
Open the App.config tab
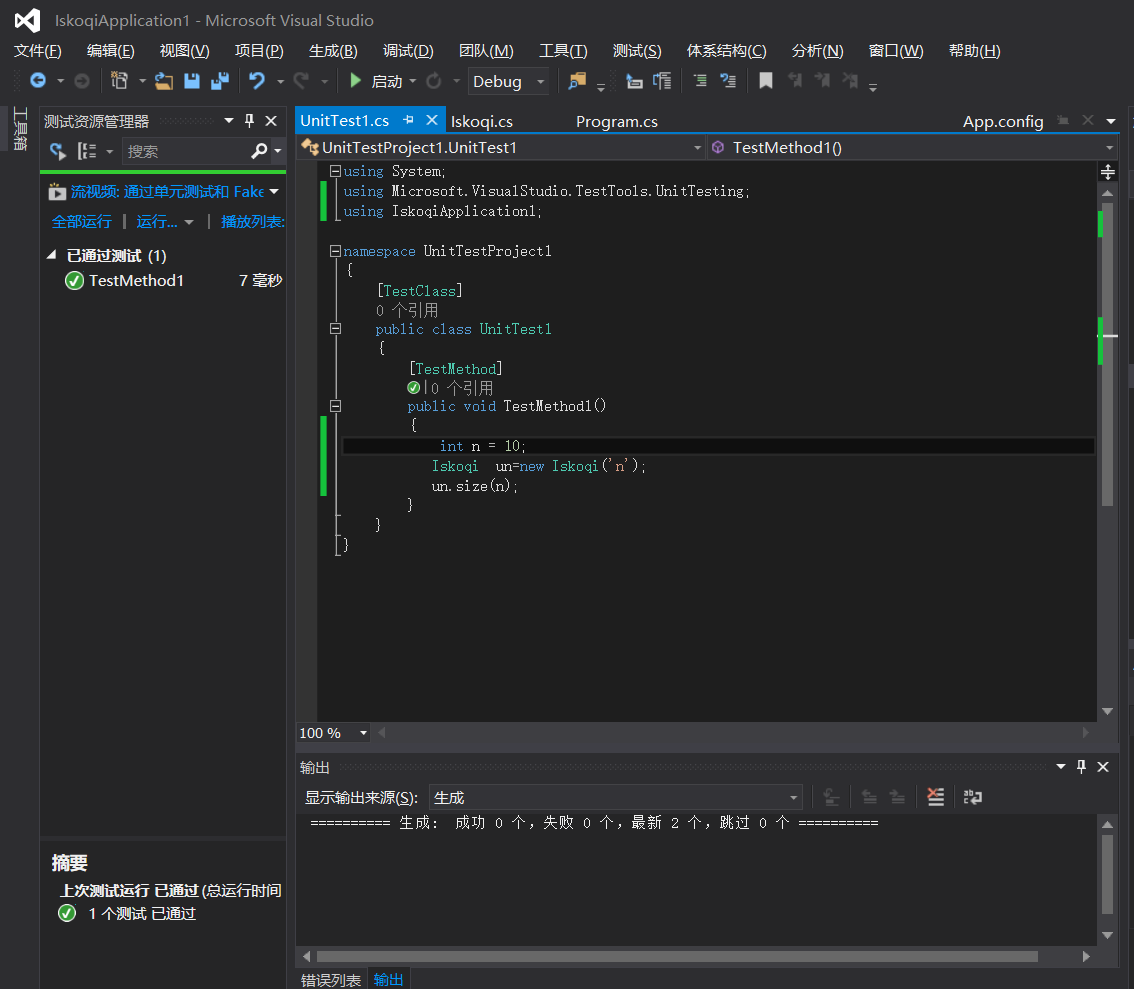click(x=1002, y=121)
